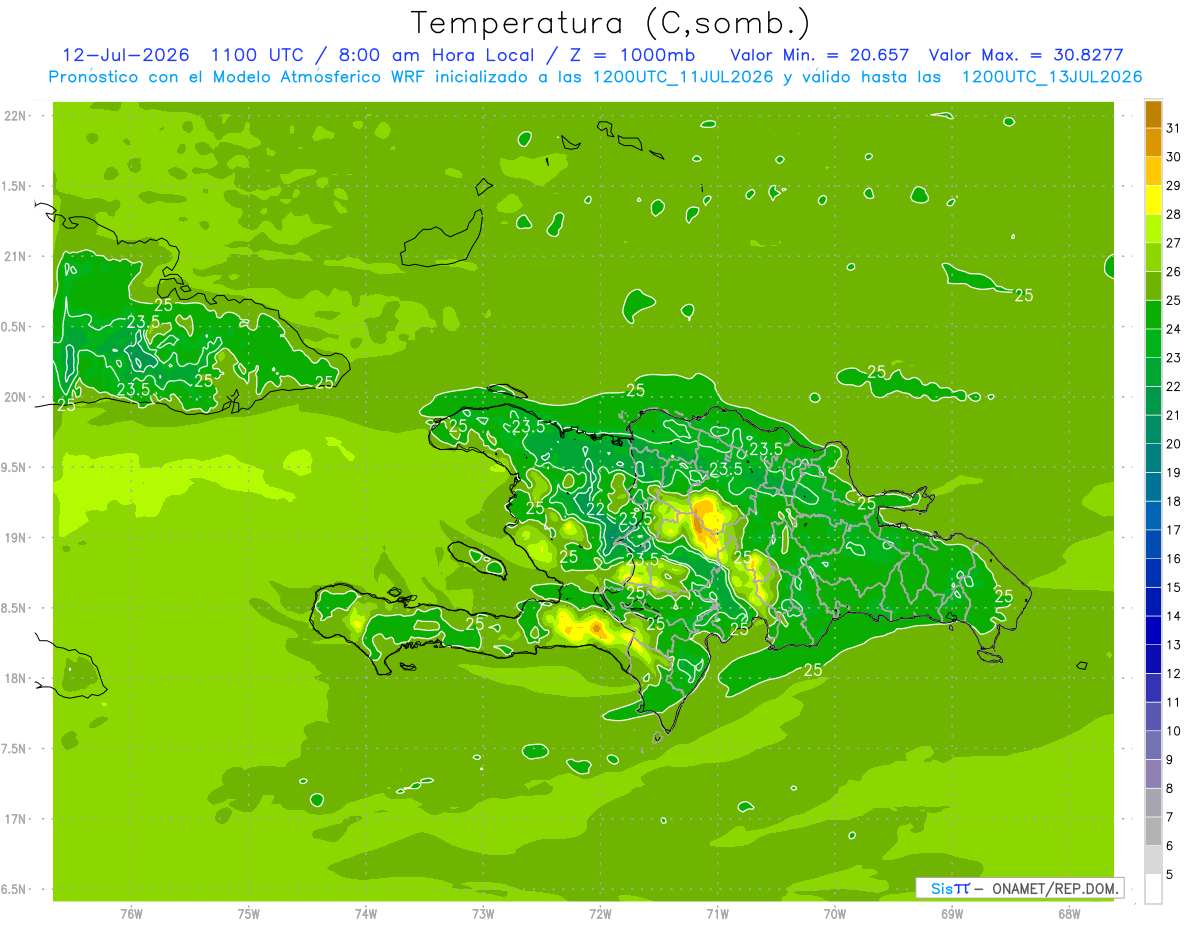Screen dimensions: 1200x927
Task: Click the 75W longitude axis label
Action: (x=248, y=913)
